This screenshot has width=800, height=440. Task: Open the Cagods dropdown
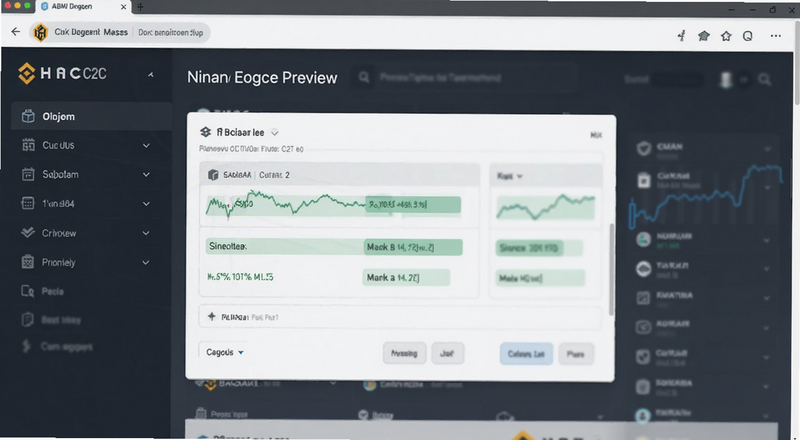click(224, 352)
